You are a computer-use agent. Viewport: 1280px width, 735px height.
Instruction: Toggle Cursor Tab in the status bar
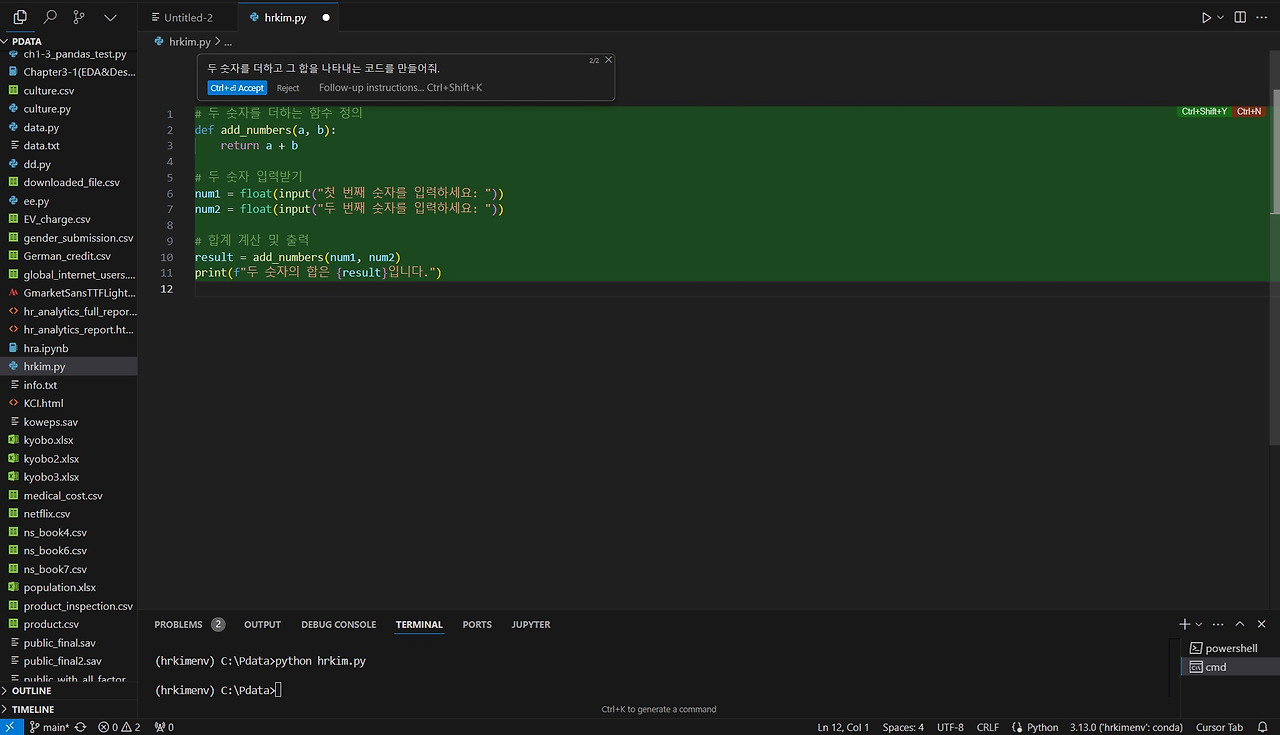(x=1219, y=727)
